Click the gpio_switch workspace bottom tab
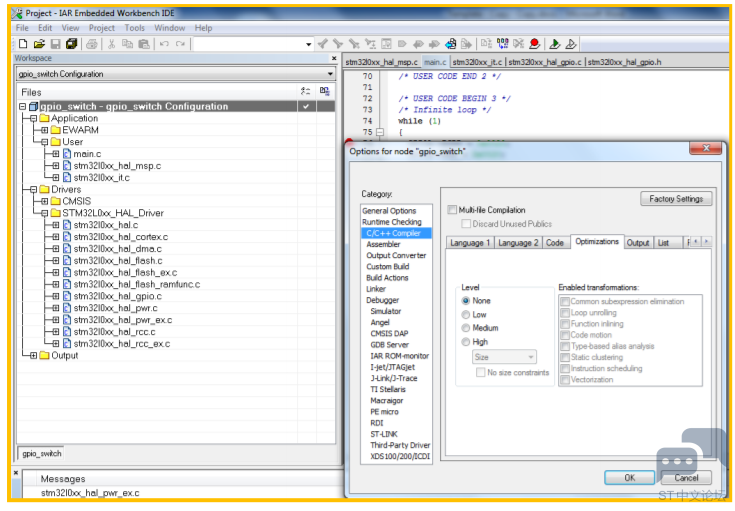The height and width of the screenshot is (511, 735). 41,453
